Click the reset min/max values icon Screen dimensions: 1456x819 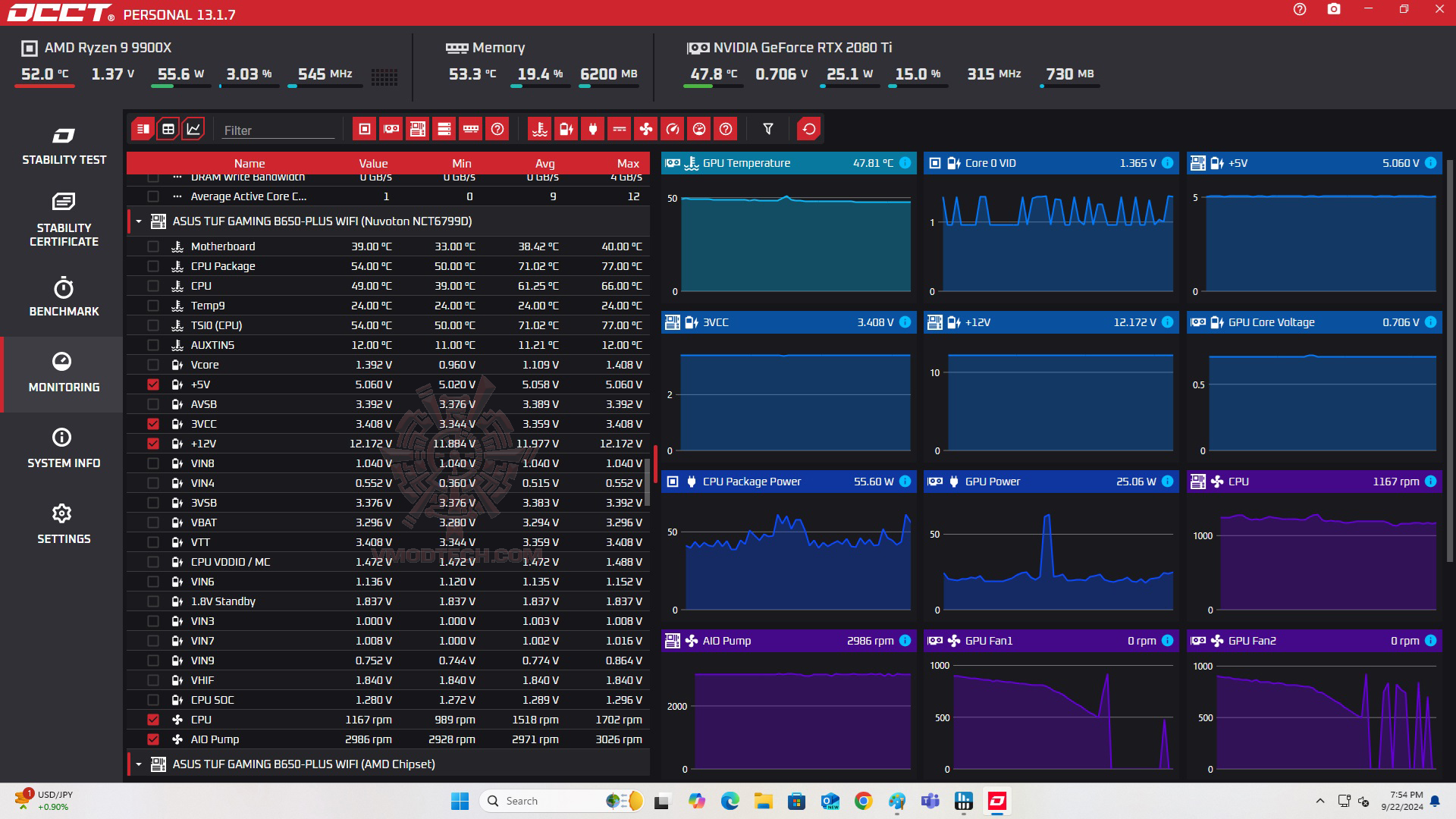pos(809,129)
